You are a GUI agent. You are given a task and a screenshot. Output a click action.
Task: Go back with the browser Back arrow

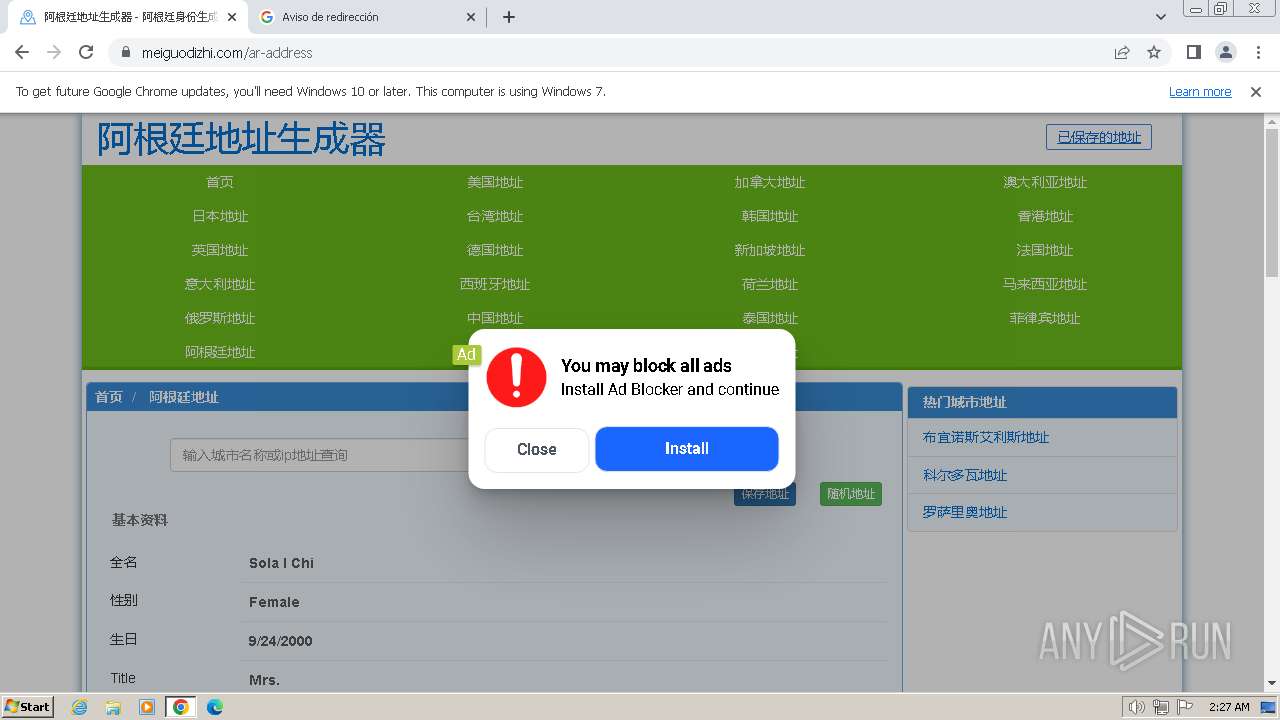pyautogui.click(x=22, y=52)
